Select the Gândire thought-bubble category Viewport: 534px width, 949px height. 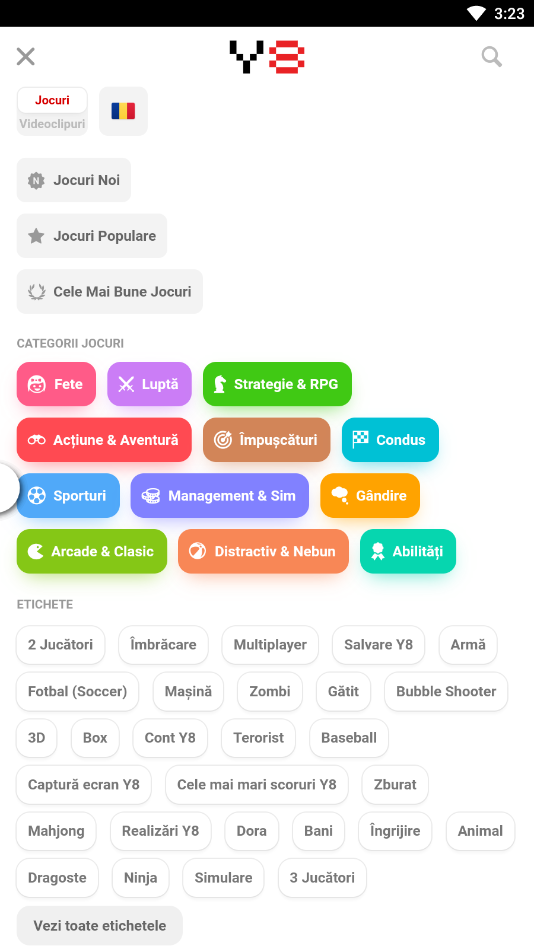[370, 496]
